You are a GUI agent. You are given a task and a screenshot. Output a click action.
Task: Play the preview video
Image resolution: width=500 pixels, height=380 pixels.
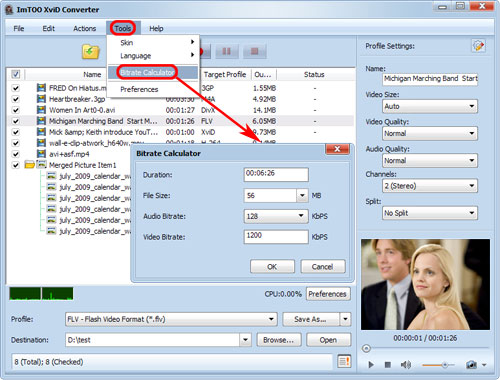371,365
